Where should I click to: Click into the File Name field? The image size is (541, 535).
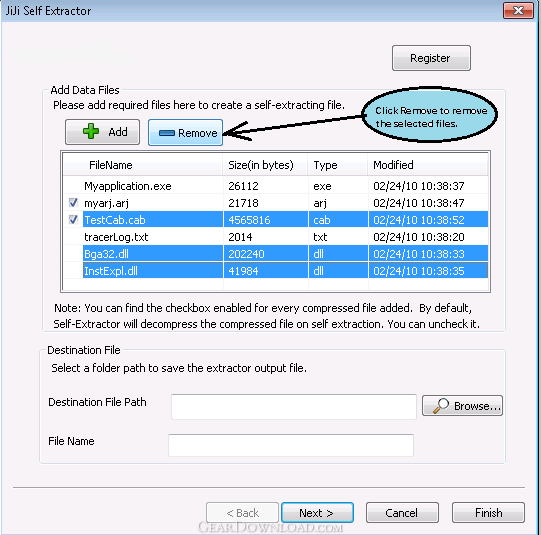tap(291, 445)
